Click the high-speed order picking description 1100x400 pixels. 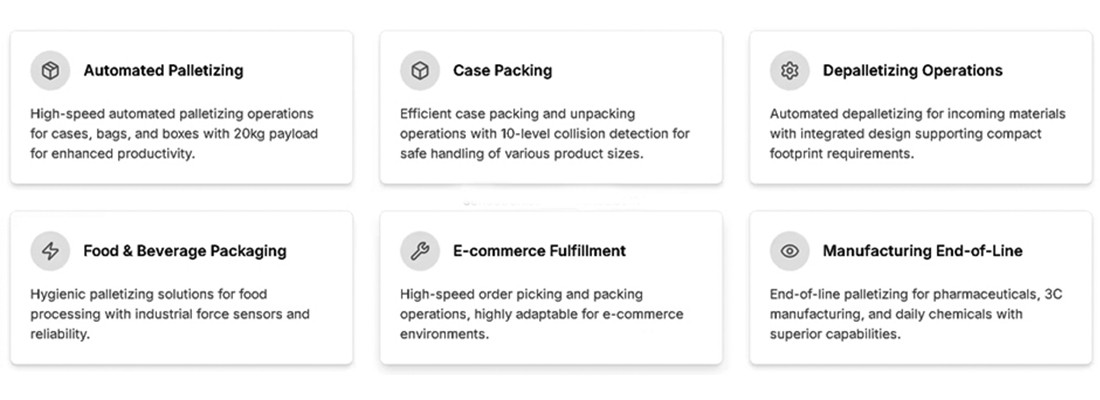click(x=541, y=314)
